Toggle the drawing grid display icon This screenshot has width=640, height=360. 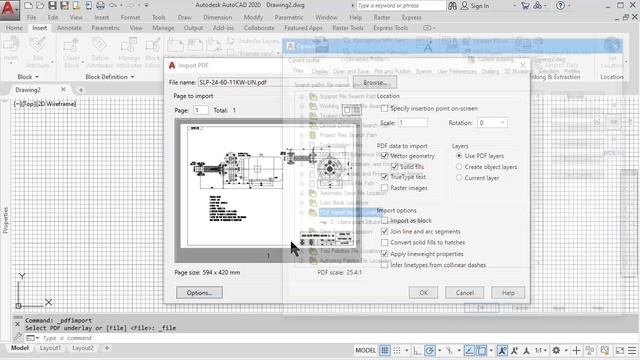384,350
